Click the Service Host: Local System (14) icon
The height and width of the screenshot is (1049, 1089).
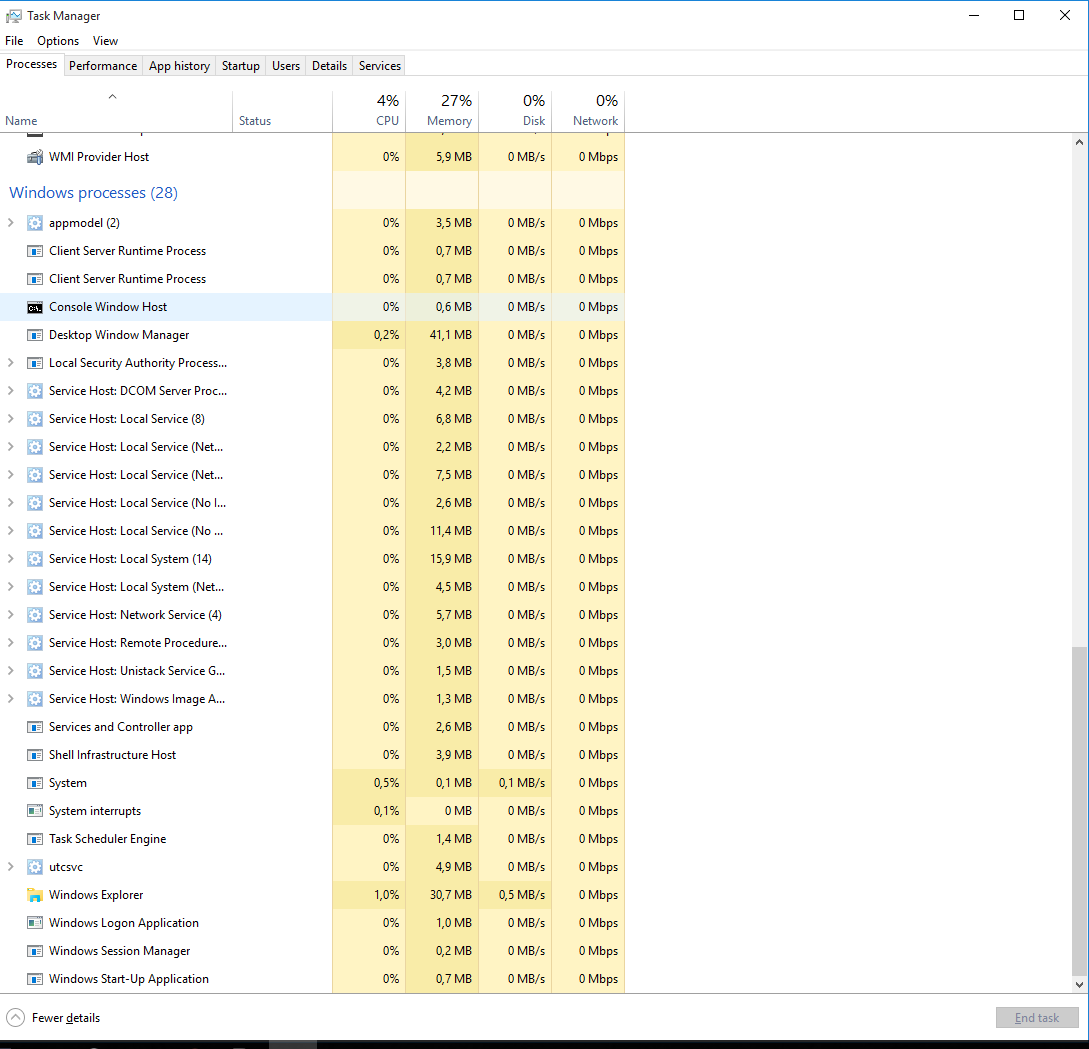35,559
